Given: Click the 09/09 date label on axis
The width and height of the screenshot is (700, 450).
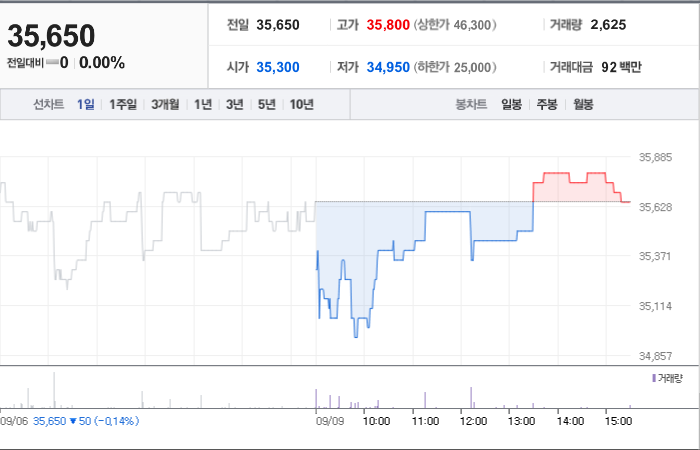Looking at the screenshot, I should [x=330, y=421].
